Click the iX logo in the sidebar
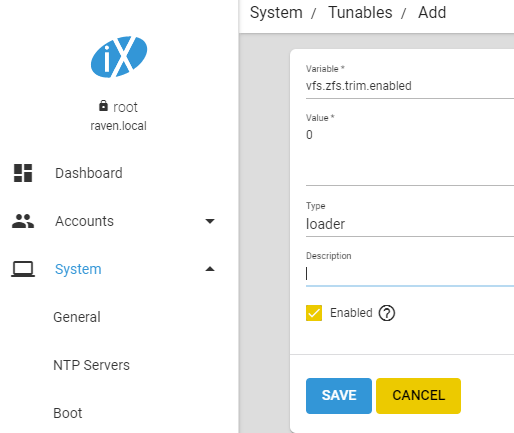The width and height of the screenshot is (514, 433). pyautogui.click(x=119, y=57)
